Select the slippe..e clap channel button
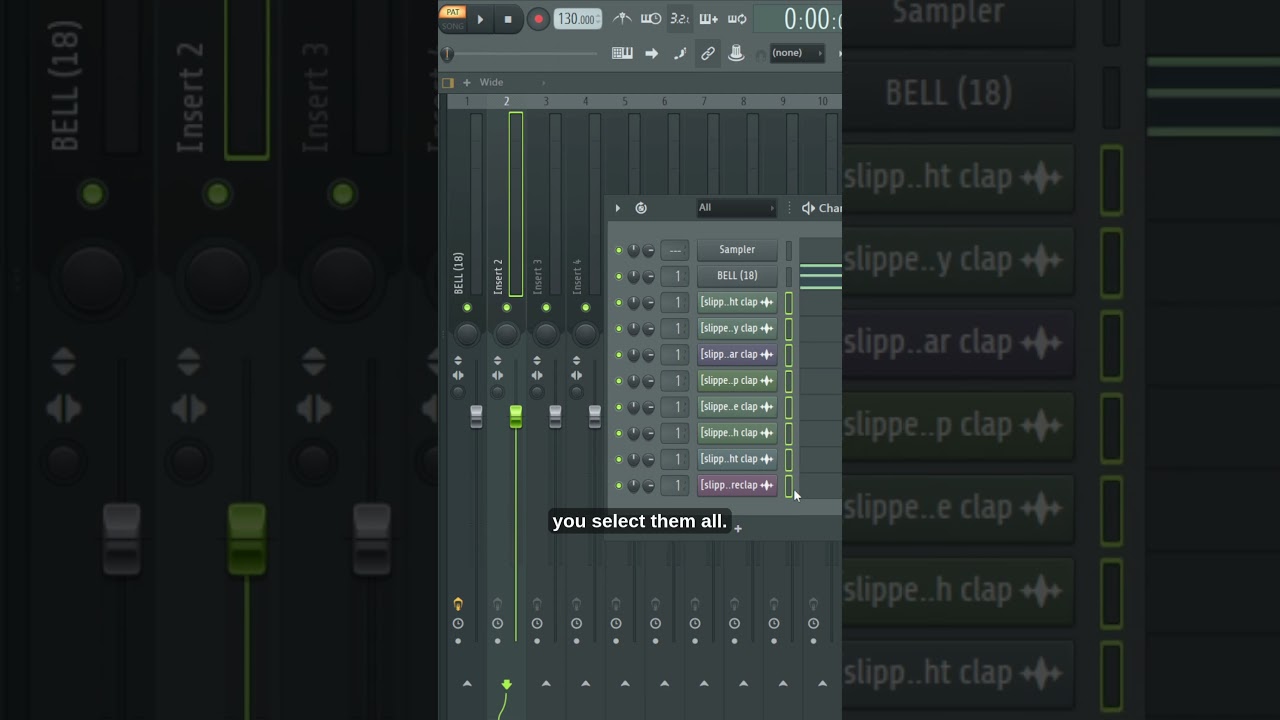1280x720 pixels. coord(737,407)
